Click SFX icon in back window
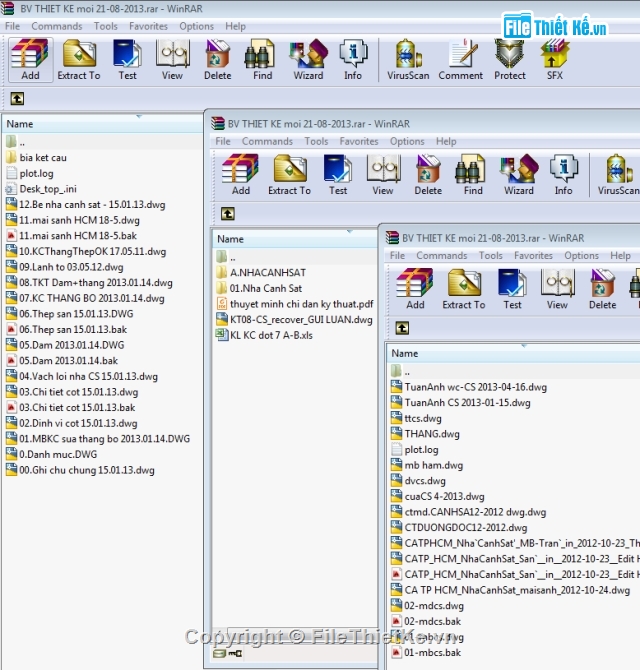This screenshot has width=640, height=670. (555, 59)
